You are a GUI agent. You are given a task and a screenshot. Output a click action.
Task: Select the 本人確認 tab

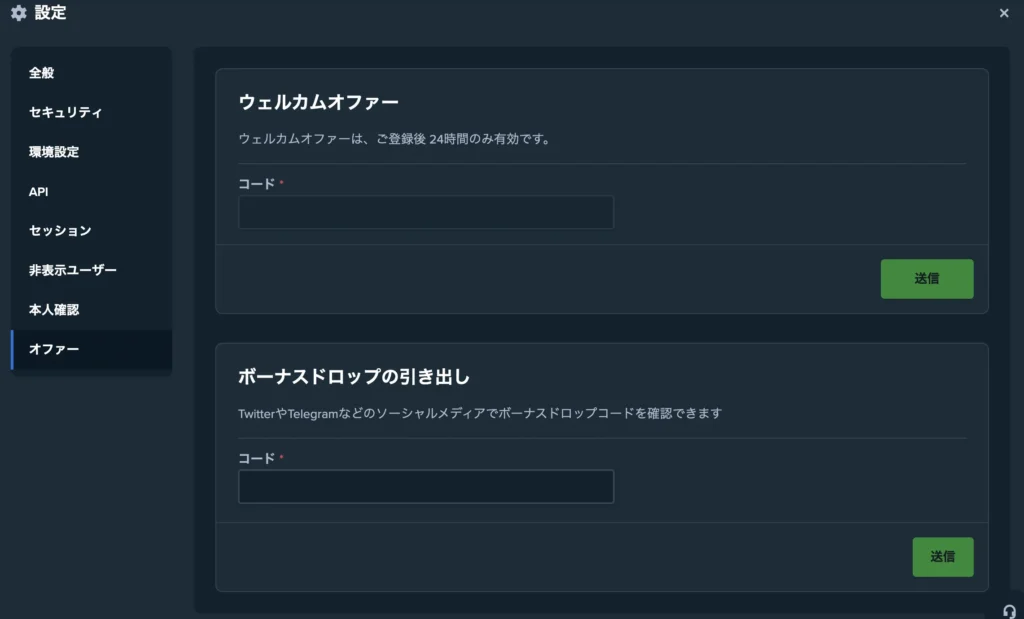54,310
